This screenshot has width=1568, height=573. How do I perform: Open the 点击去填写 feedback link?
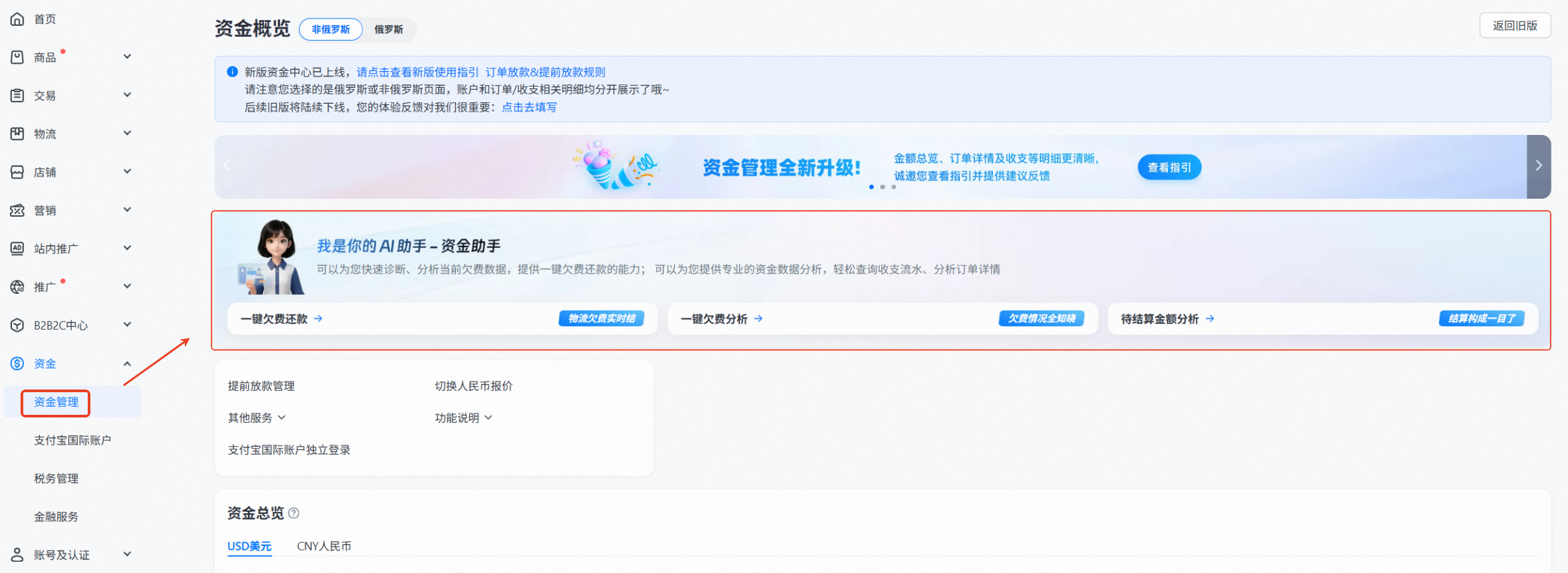(529, 107)
